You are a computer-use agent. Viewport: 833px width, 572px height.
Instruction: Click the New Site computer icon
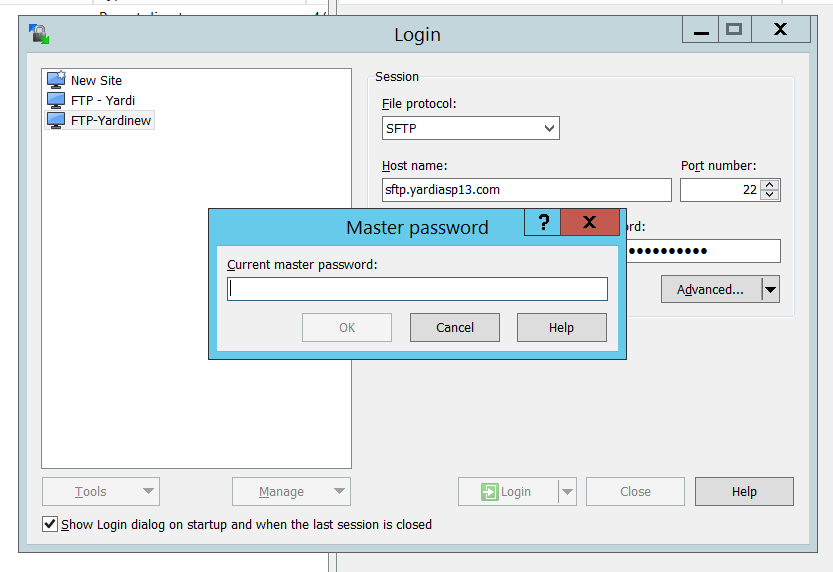[56, 80]
